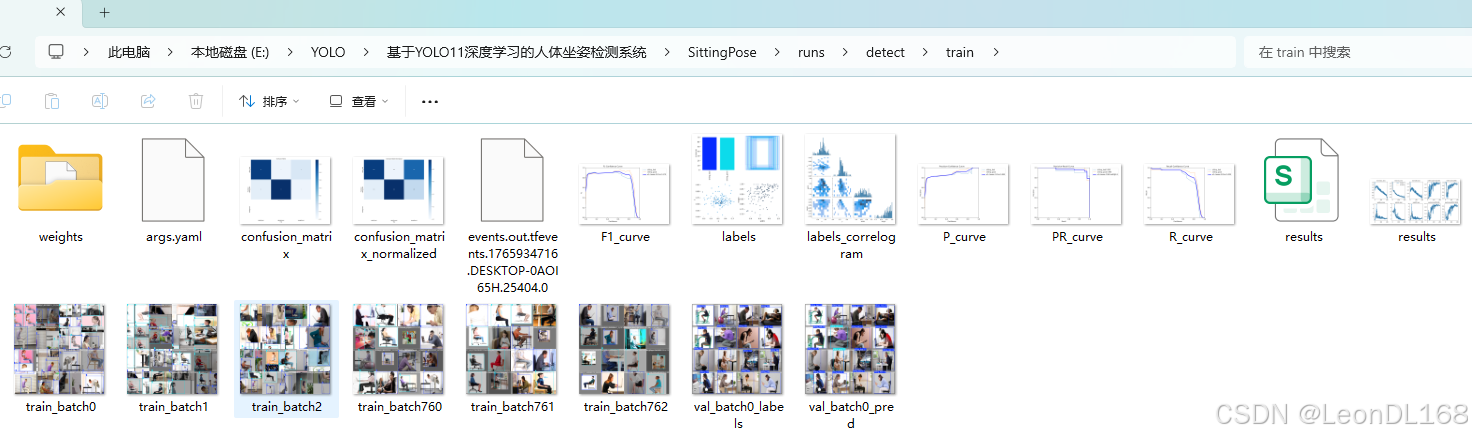This screenshot has width=1472, height=440.
Task: Close the current File Explorer tab
Action: coord(60,13)
